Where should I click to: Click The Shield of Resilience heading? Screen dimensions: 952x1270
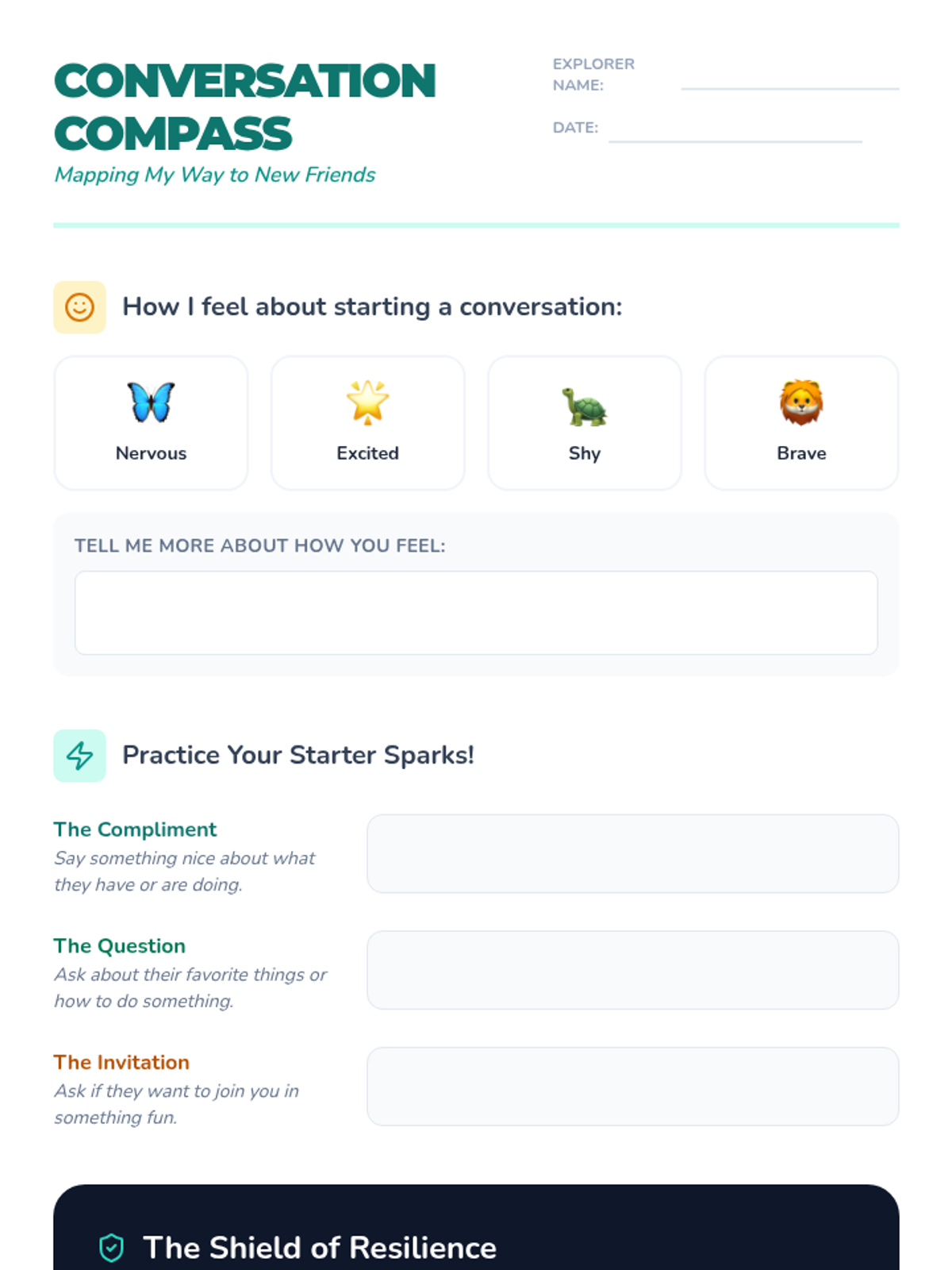pyautogui.click(x=320, y=1248)
